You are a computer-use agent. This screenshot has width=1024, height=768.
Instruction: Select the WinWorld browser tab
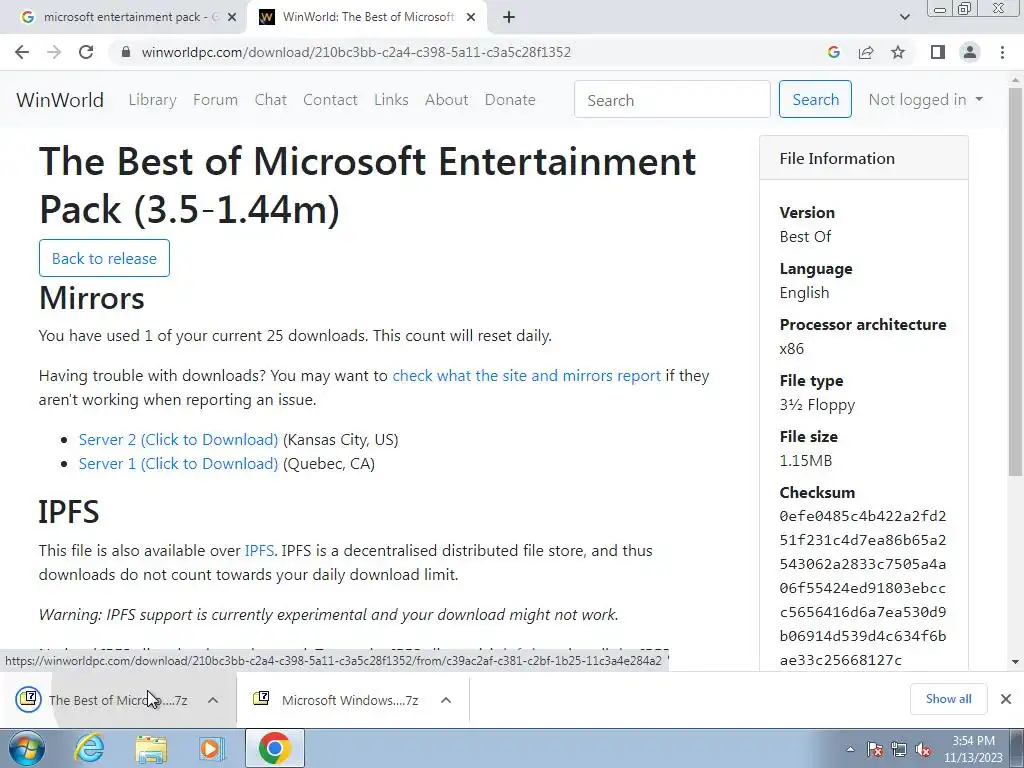[x=366, y=17]
